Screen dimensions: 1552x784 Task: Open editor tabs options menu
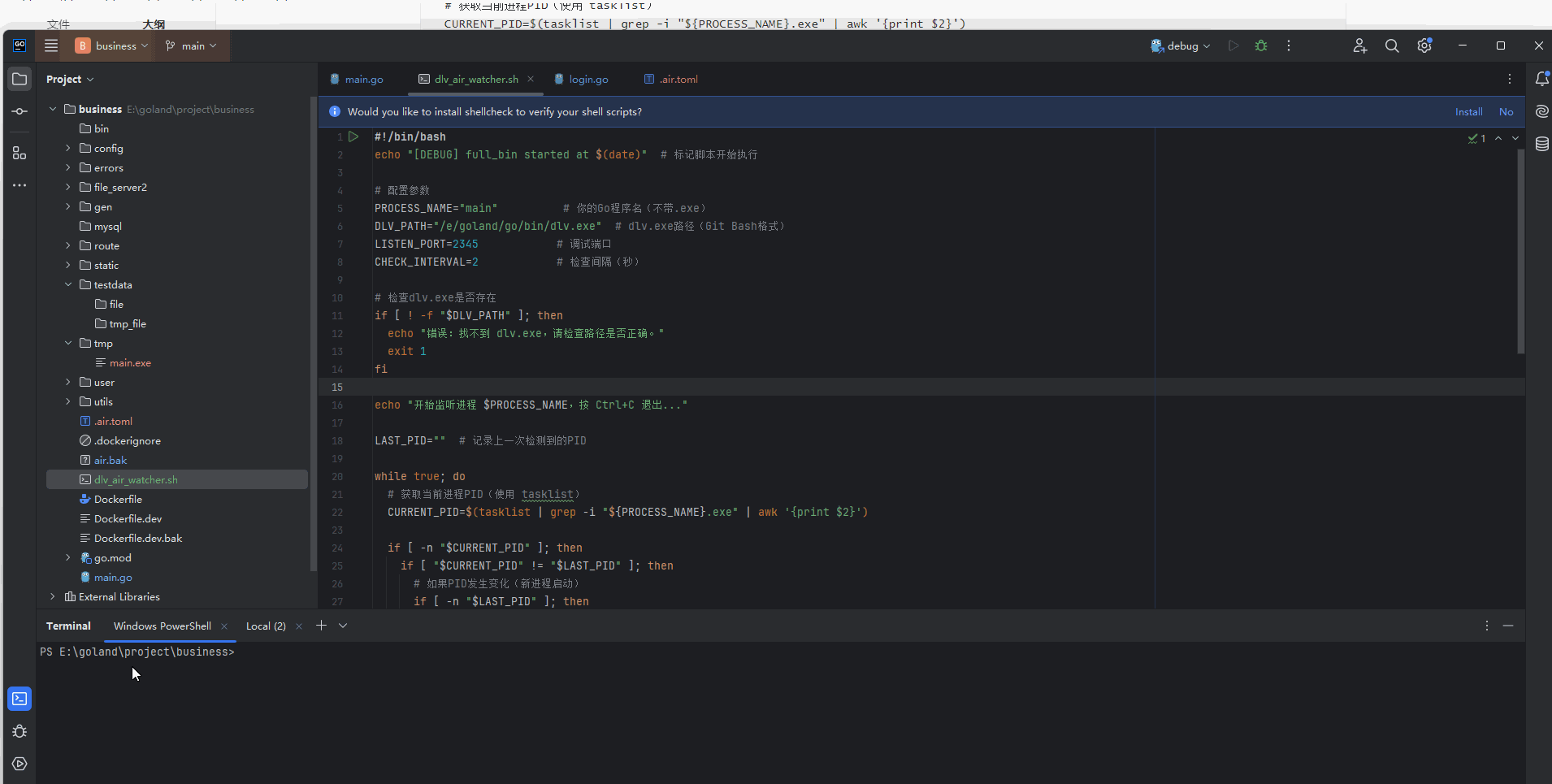[1510, 79]
